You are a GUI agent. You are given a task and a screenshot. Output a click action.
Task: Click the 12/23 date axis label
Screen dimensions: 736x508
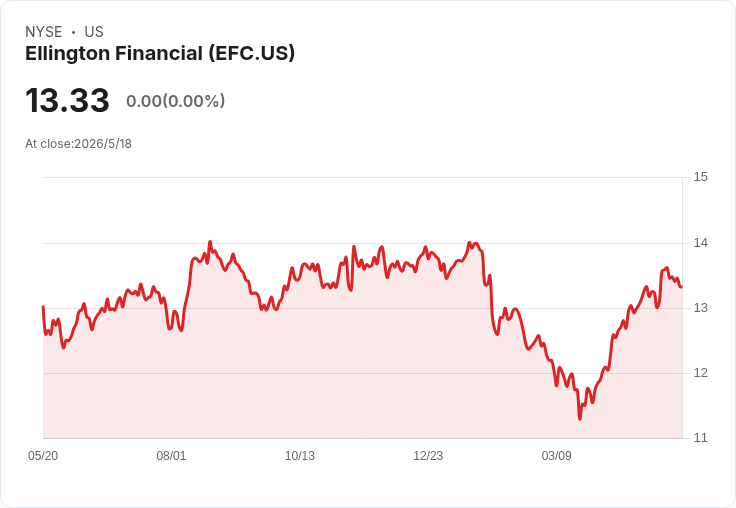[x=428, y=455]
